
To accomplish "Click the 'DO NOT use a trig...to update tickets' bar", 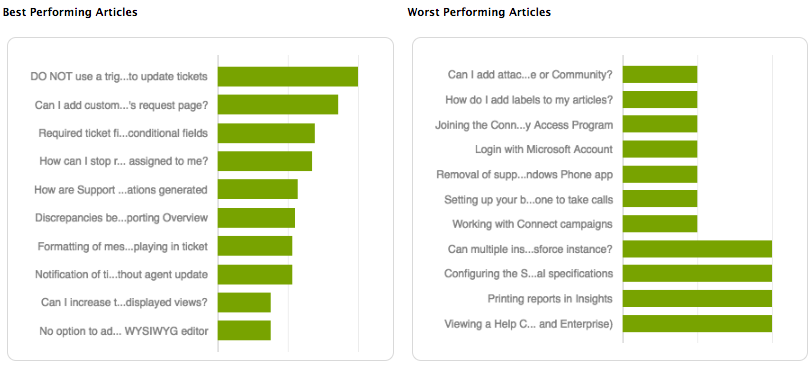I will (x=288, y=77).
